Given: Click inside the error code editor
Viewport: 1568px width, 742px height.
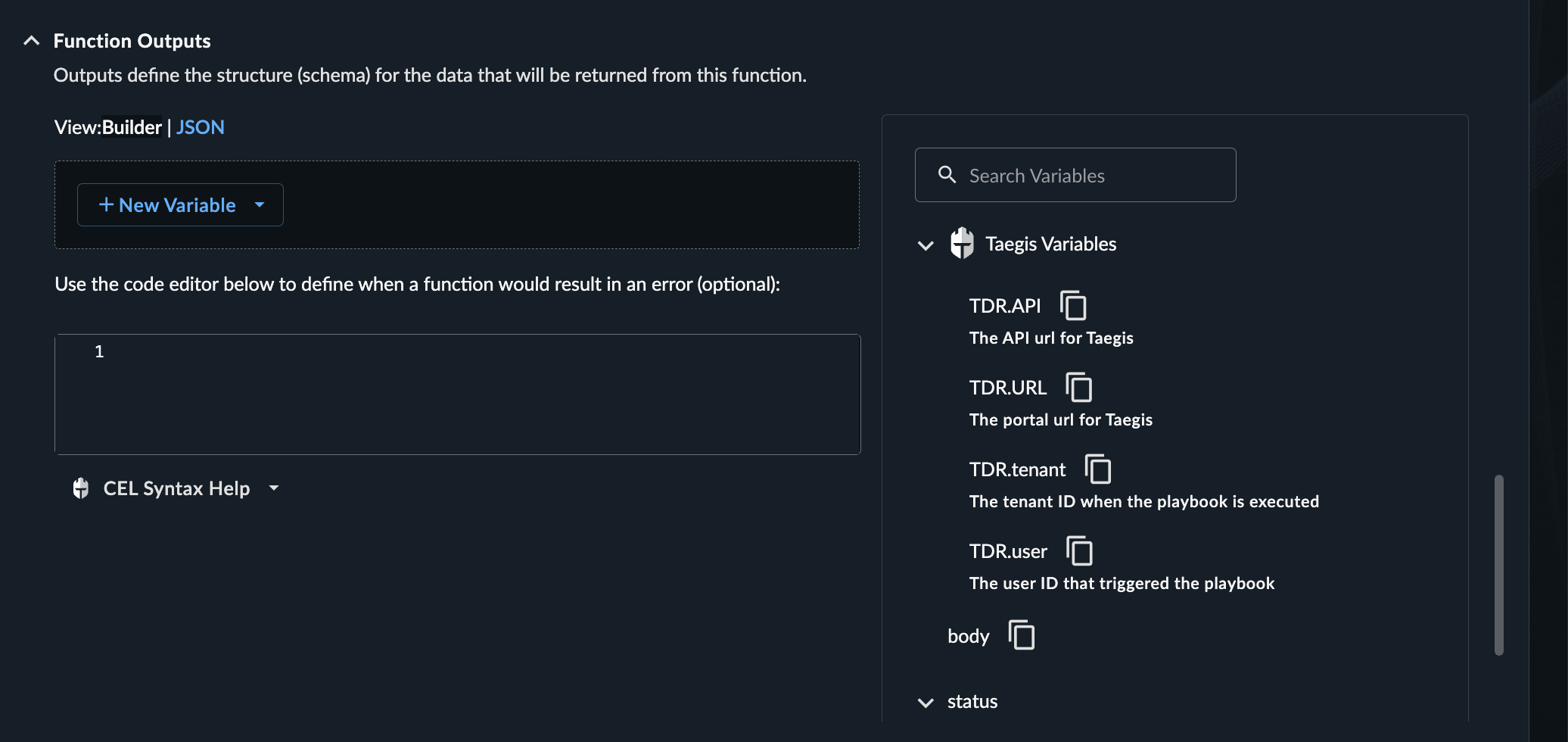Looking at the screenshot, I should (x=458, y=394).
